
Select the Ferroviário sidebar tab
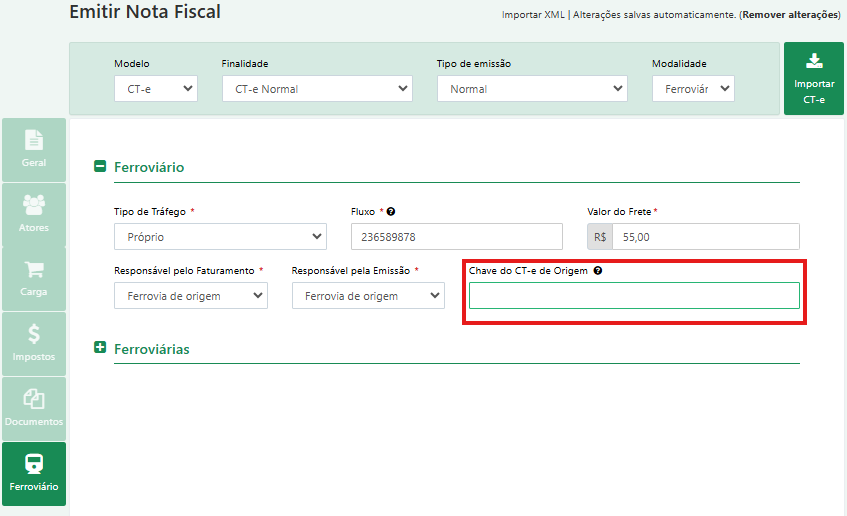pyautogui.click(x=34, y=474)
